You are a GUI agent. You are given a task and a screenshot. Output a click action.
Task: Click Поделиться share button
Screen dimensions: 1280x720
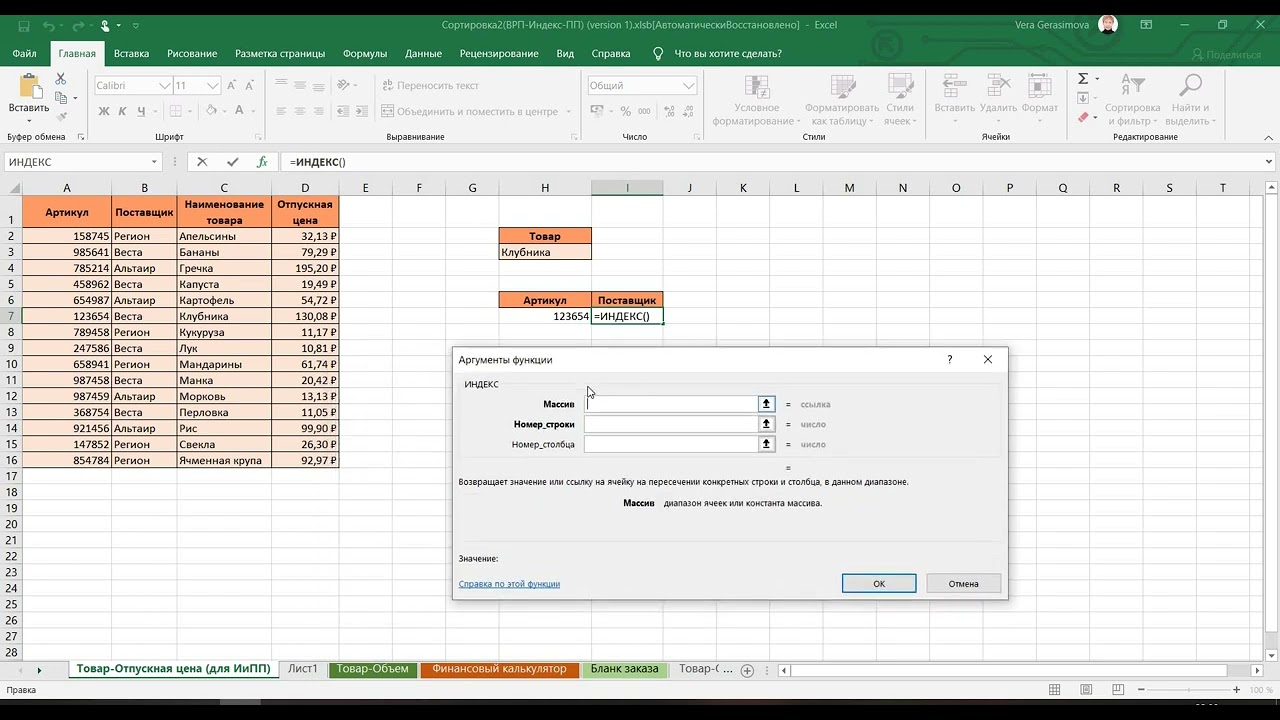point(1226,55)
